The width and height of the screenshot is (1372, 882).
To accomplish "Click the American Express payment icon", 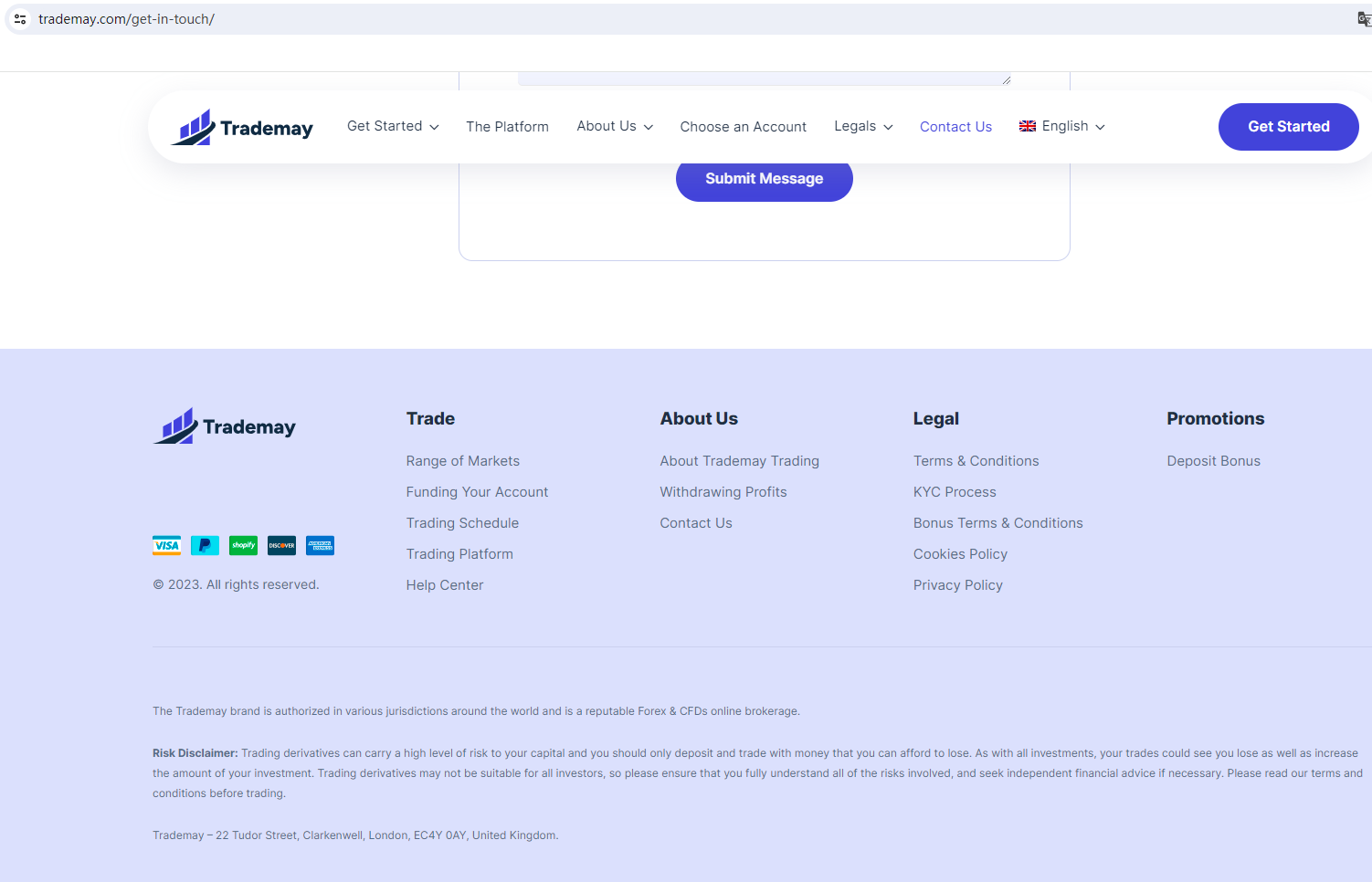I will click(x=320, y=546).
